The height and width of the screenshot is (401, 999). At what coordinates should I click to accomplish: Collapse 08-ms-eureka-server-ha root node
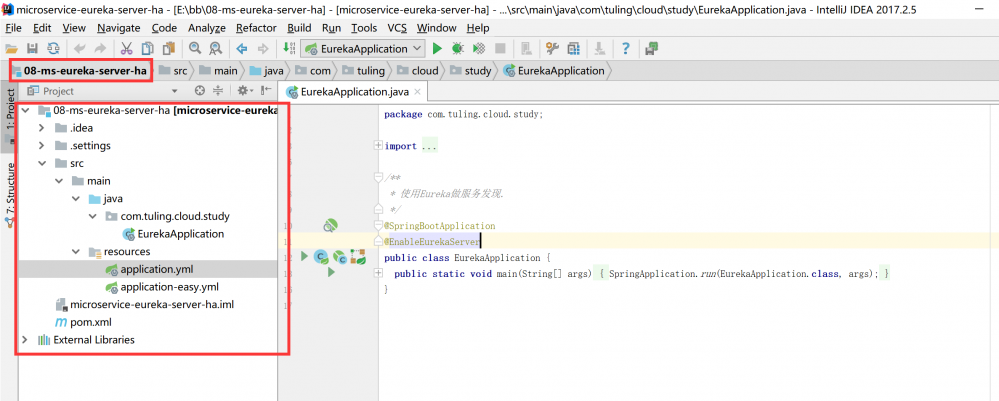[x=26, y=110]
